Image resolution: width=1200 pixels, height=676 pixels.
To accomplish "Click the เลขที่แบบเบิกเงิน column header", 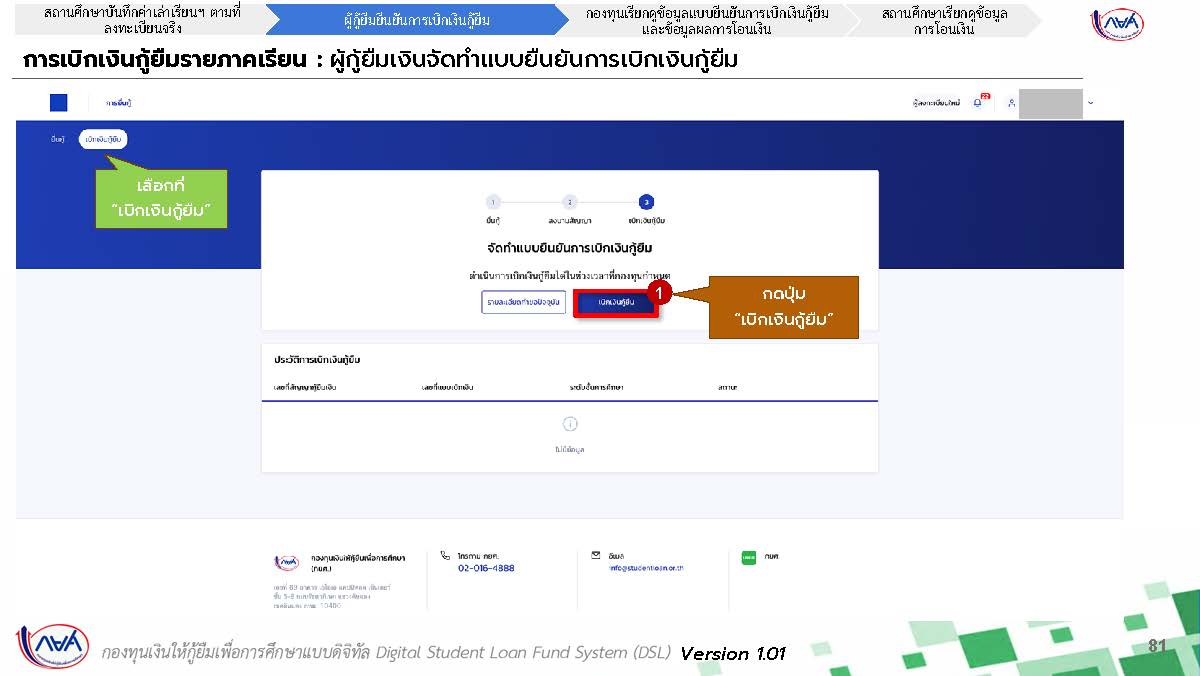I will point(448,386).
